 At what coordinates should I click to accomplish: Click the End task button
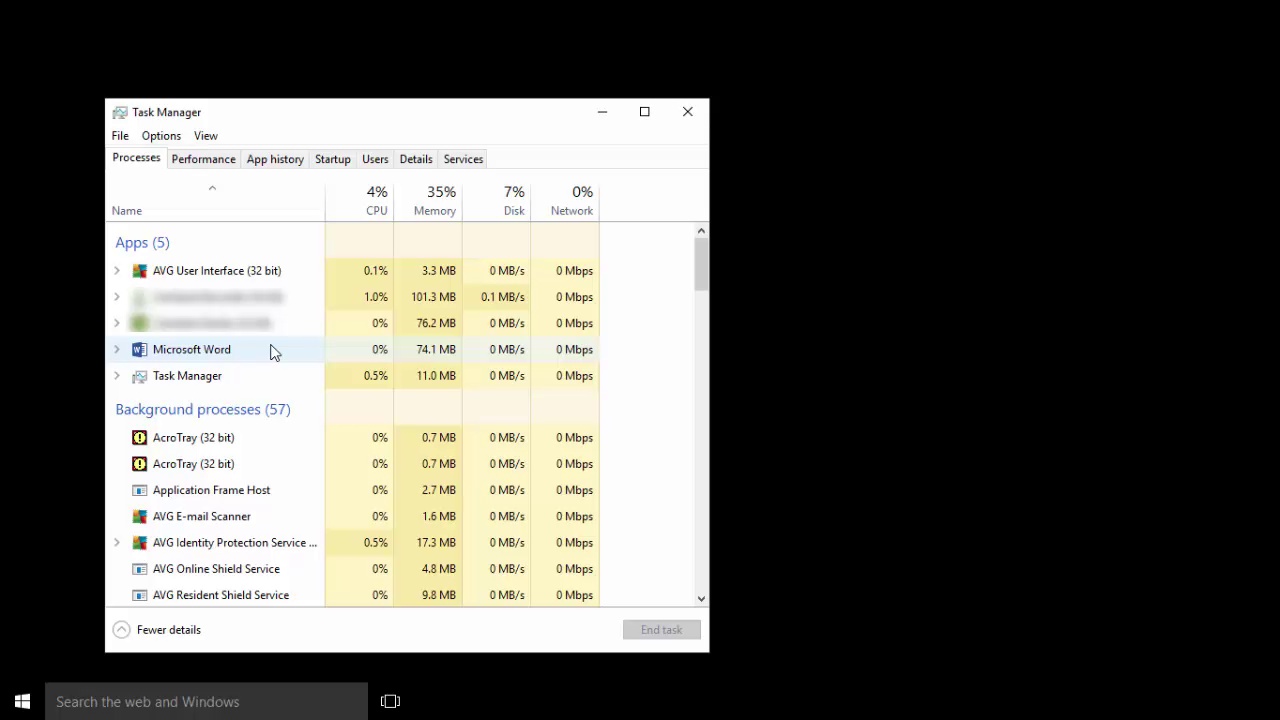(x=662, y=630)
